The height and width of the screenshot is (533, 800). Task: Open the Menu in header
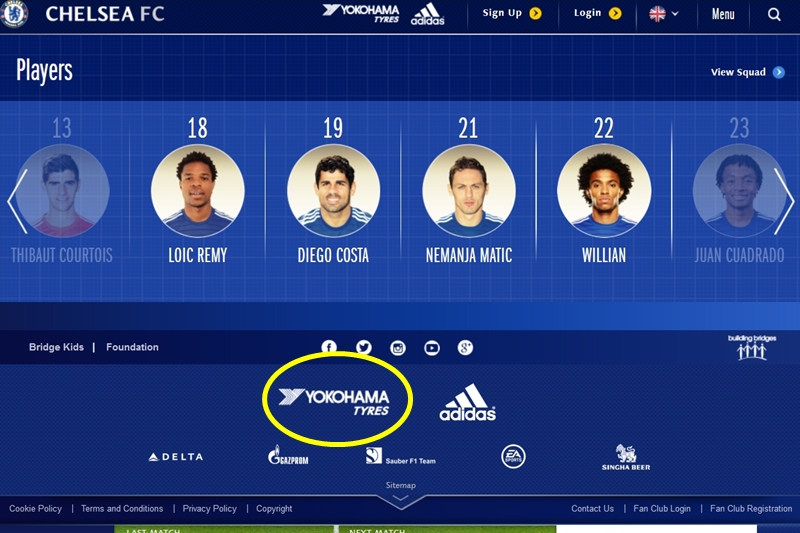coord(723,14)
